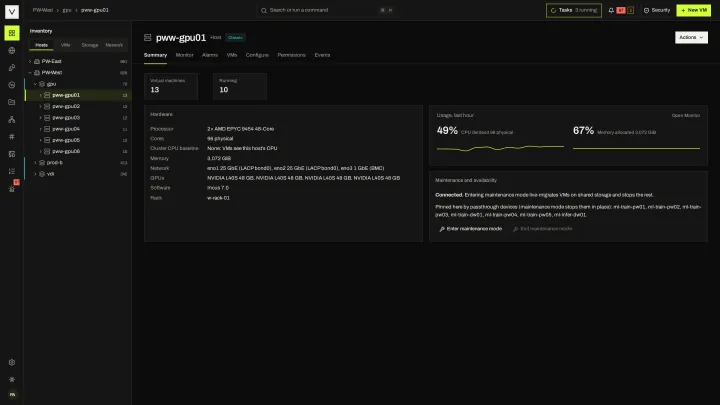
Task: Click the folder icon in the left sidebar
Action: (x=12, y=102)
